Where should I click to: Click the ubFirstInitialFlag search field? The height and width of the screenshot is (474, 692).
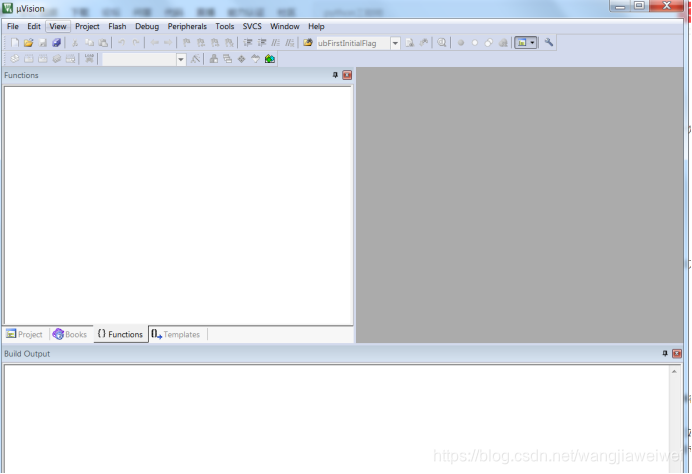click(x=353, y=43)
